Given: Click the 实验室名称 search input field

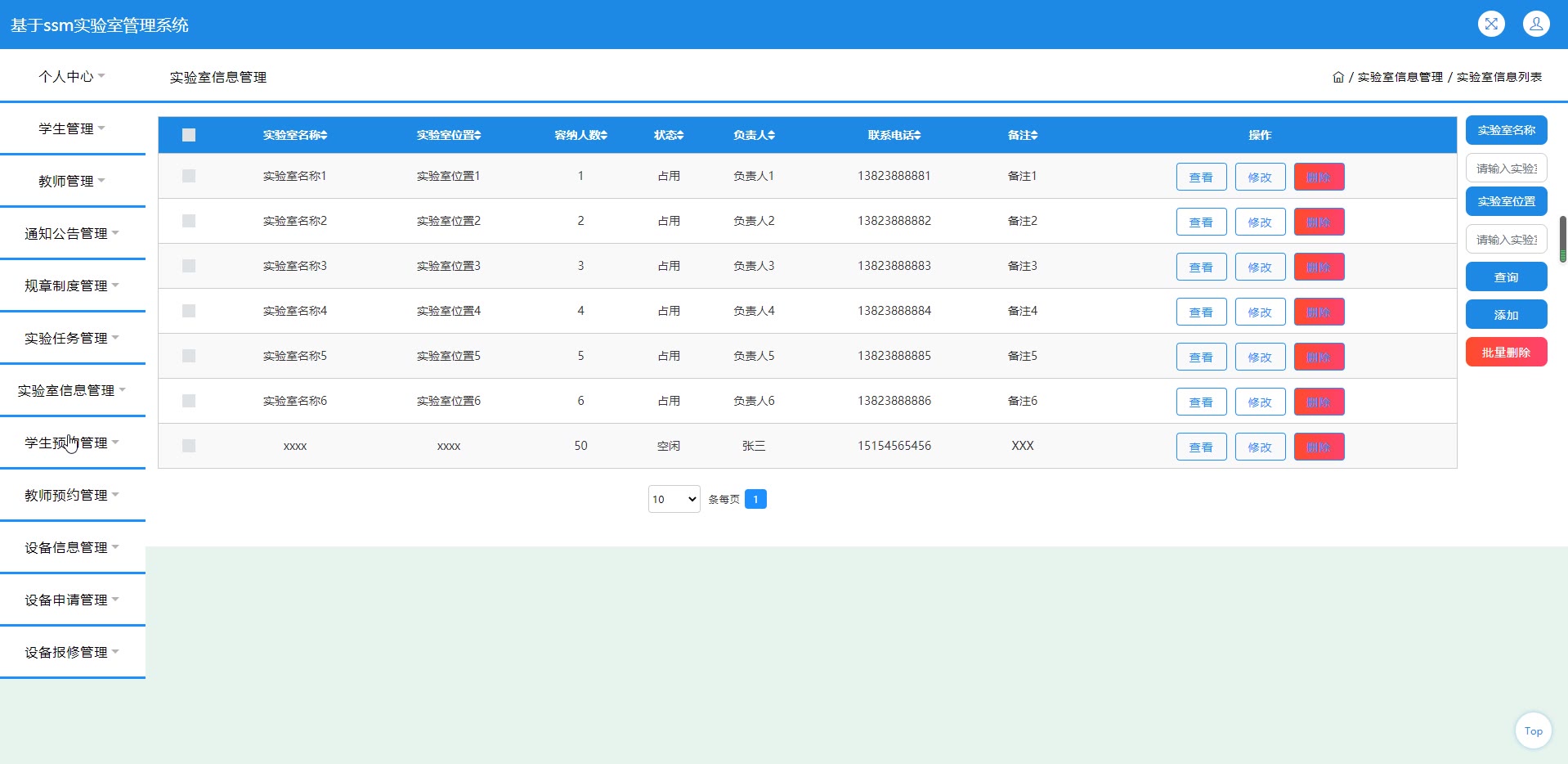Looking at the screenshot, I should (x=1506, y=169).
